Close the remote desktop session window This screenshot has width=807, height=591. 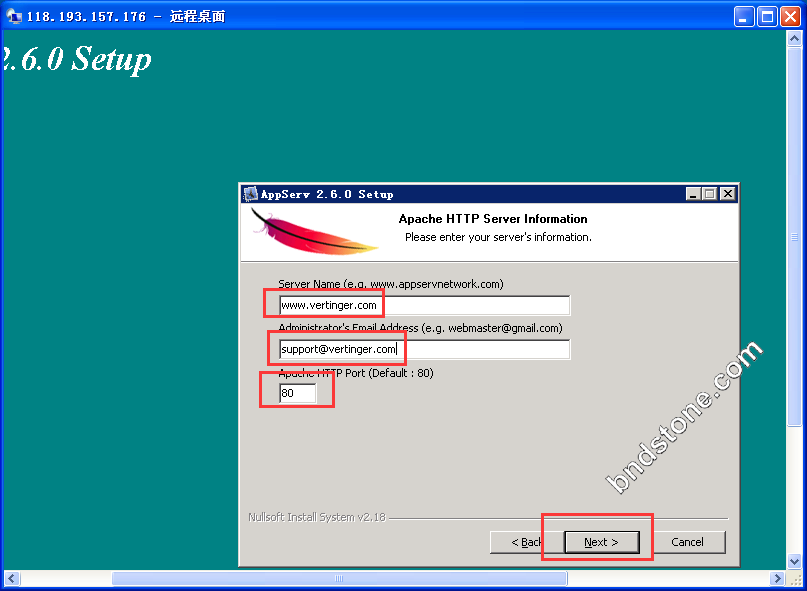pos(790,16)
